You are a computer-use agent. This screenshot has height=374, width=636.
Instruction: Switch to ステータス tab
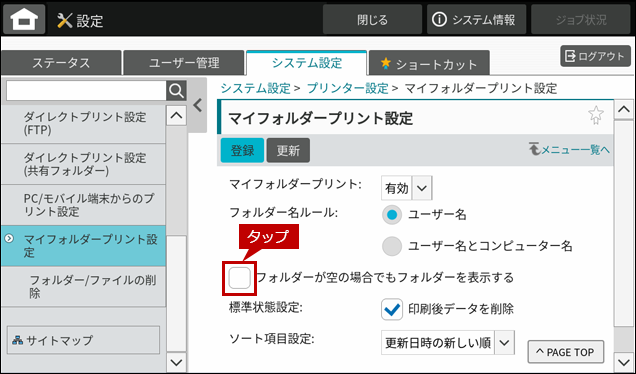point(61,63)
